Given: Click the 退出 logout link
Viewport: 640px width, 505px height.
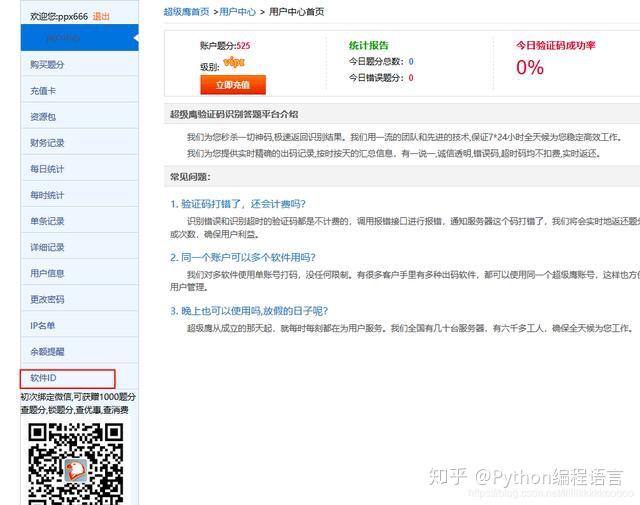Looking at the screenshot, I should 101,17.
